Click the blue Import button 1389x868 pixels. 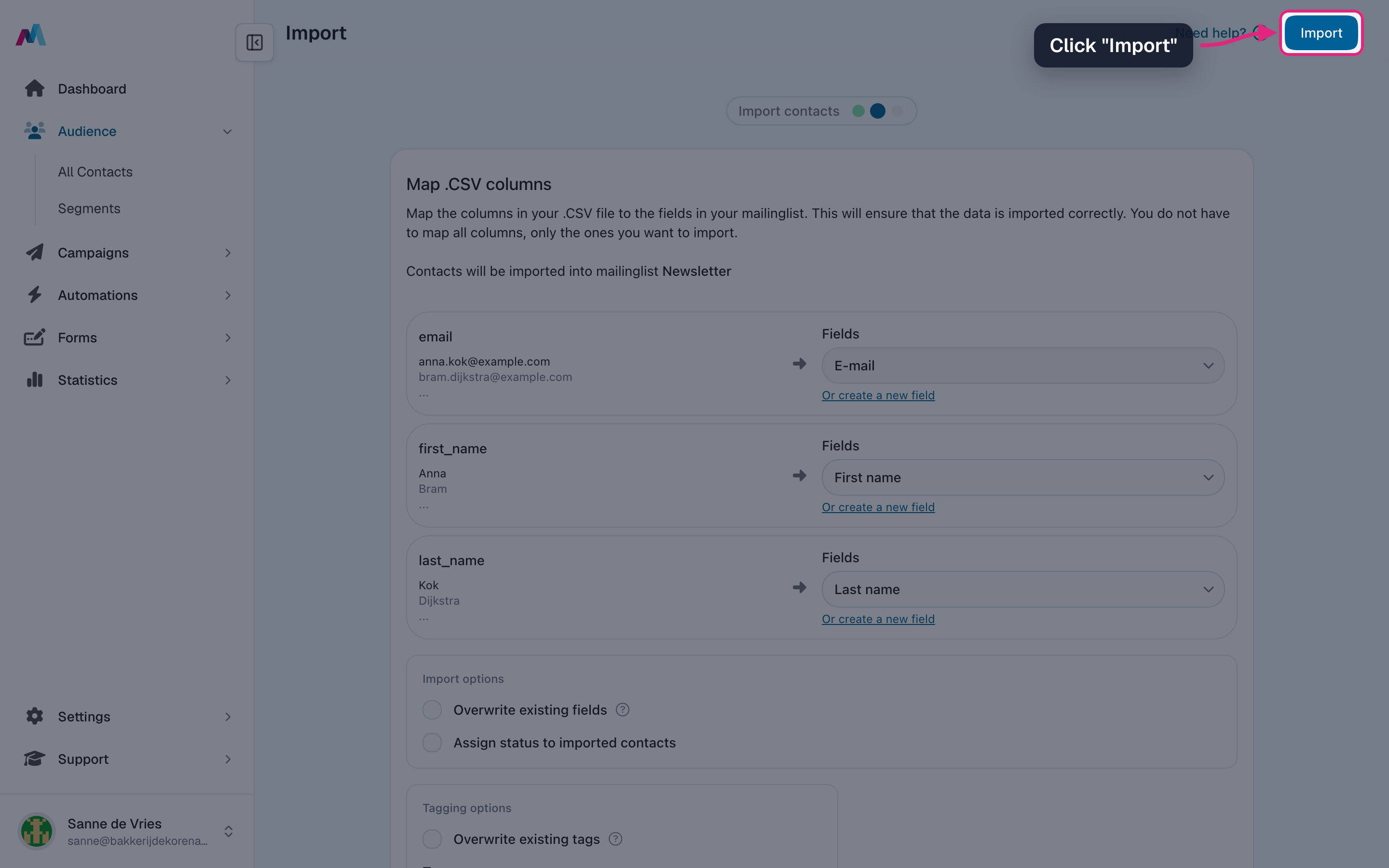(1321, 33)
